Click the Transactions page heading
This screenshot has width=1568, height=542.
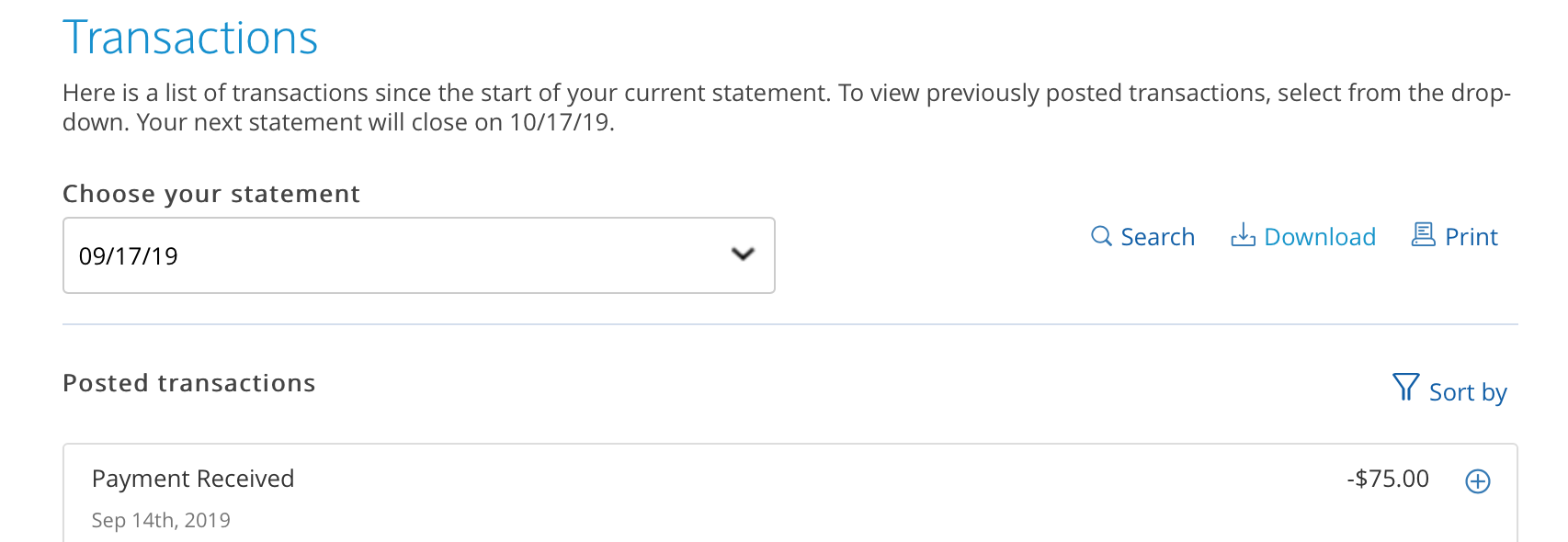(x=190, y=39)
